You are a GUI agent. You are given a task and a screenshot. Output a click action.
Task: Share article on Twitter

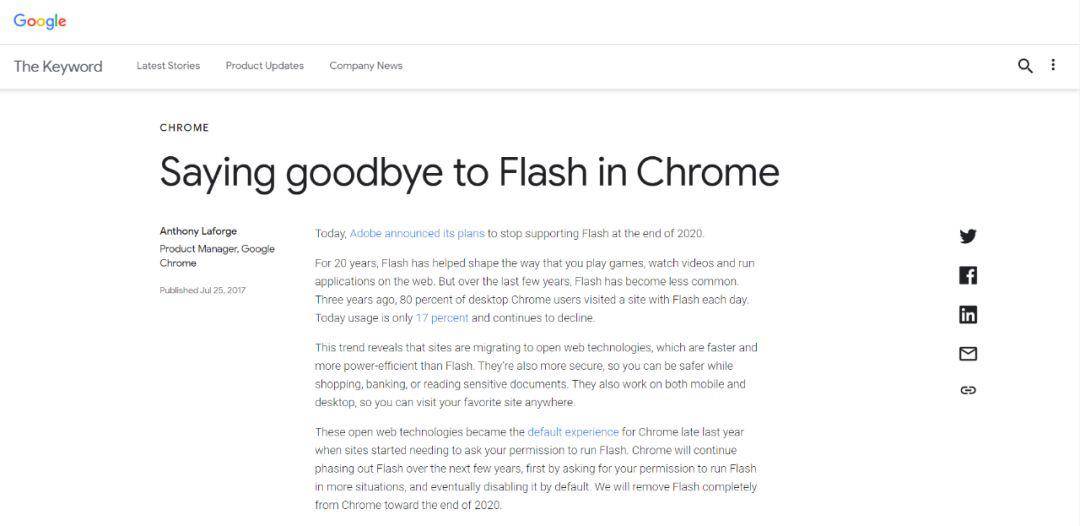[968, 236]
